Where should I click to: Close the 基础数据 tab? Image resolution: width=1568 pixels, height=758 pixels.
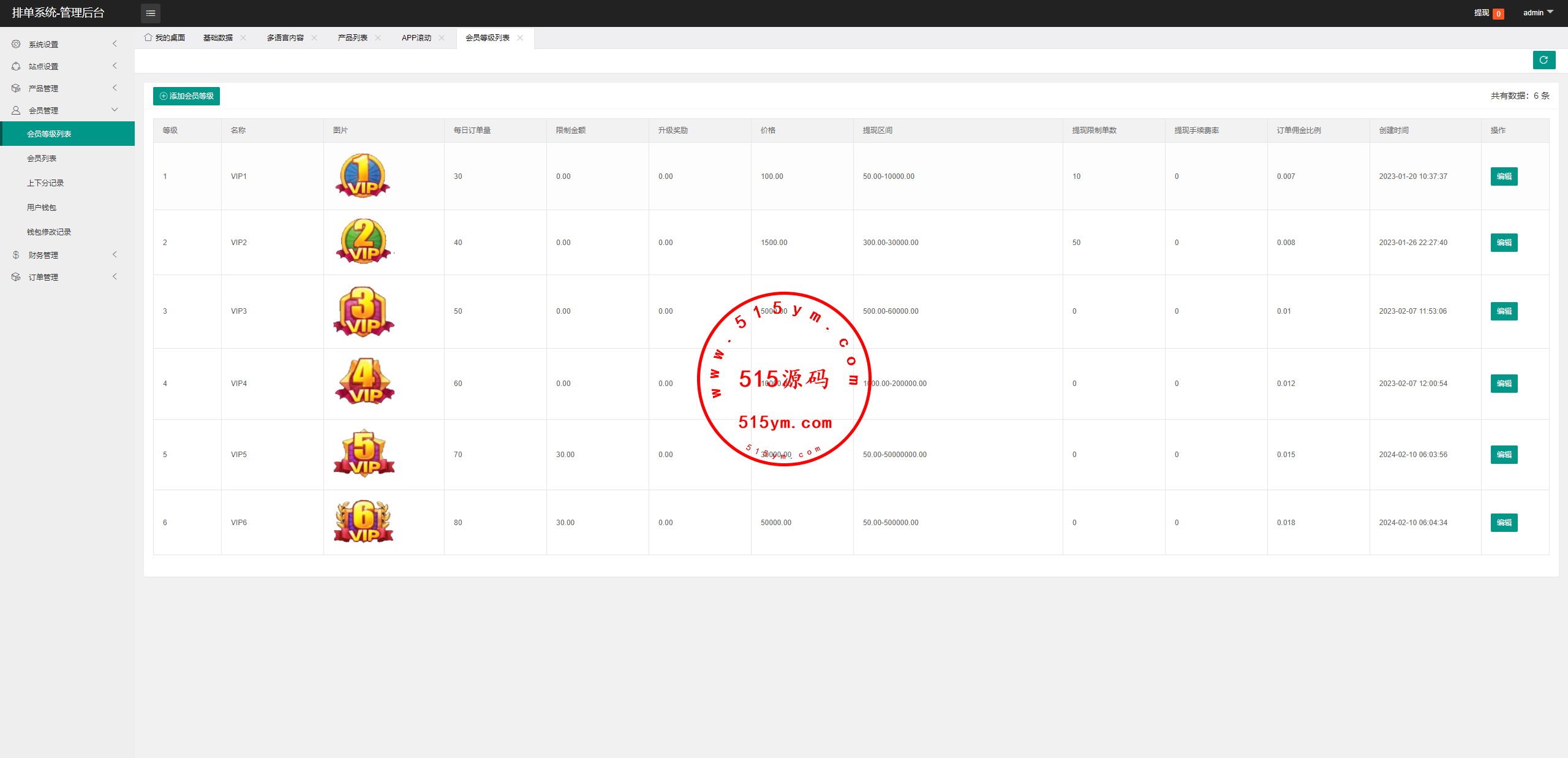pos(243,38)
